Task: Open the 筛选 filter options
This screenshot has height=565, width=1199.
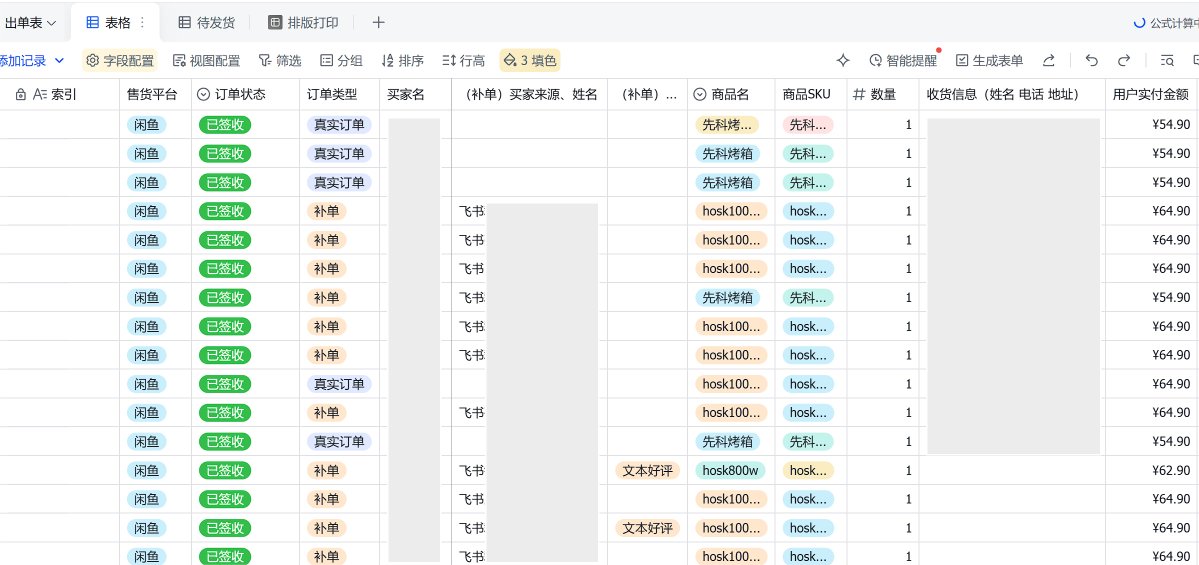Action: [280, 60]
